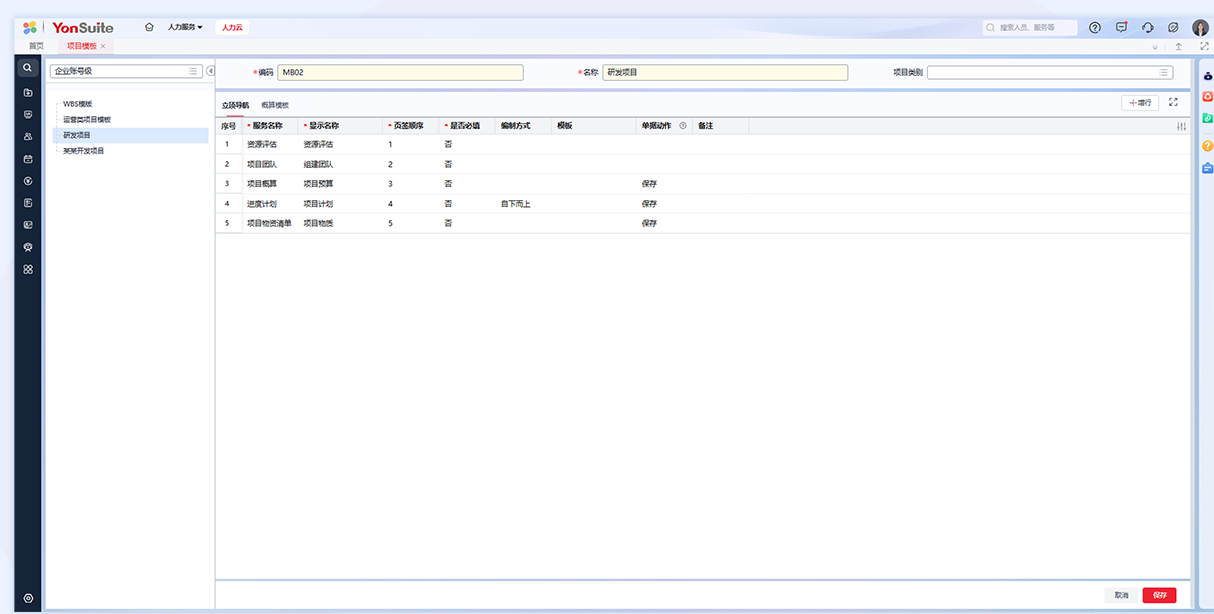Viewport: 1214px width, 614px height.
Task: Expand the table to fullscreen beside 增行
Action: tap(1173, 102)
